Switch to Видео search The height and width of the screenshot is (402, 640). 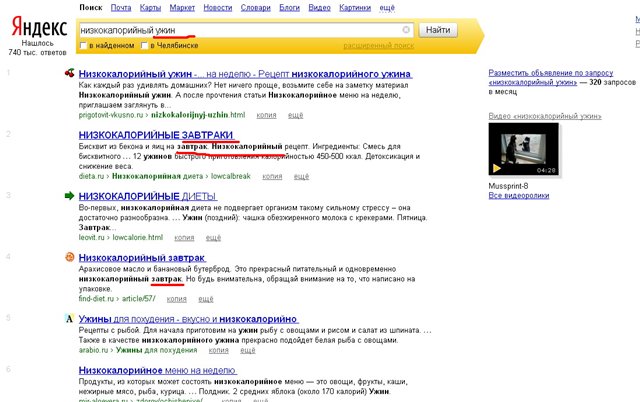(x=319, y=7)
